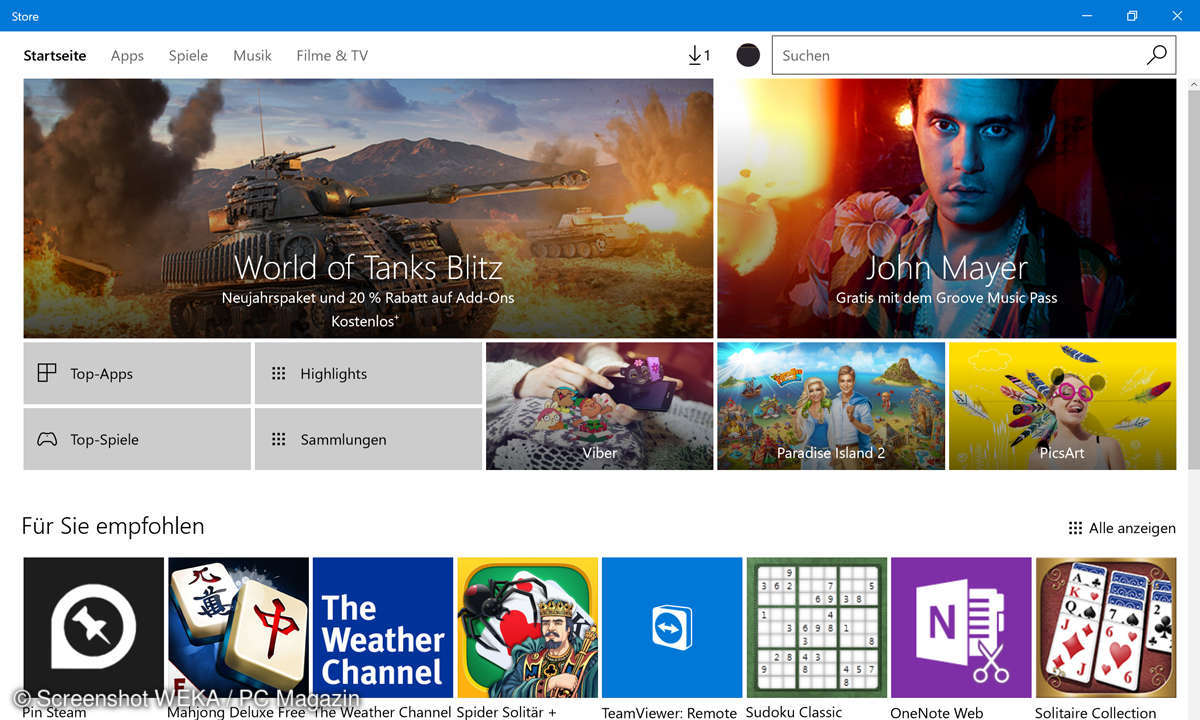The height and width of the screenshot is (720, 1200).
Task: Maximize the Store window
Action: click(x=1132, y=16)
